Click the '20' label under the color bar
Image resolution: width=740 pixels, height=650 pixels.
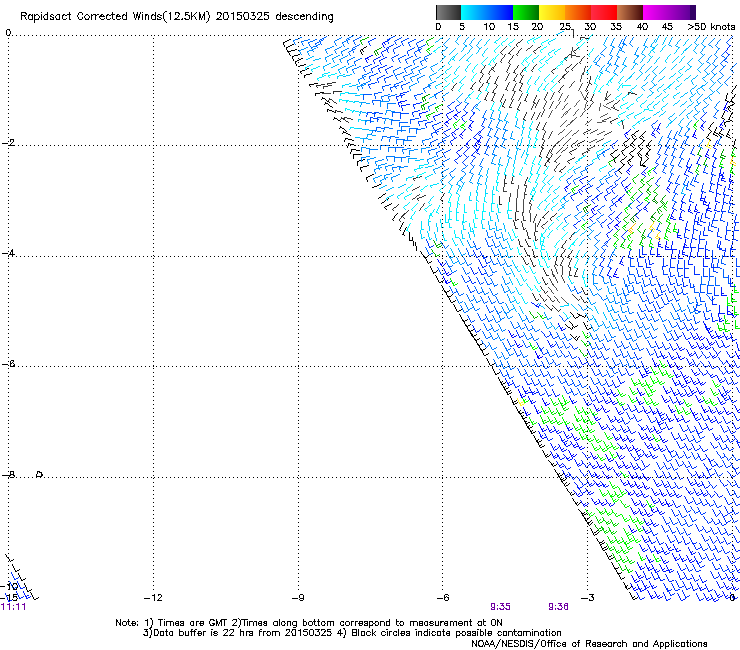pos(537,26)
